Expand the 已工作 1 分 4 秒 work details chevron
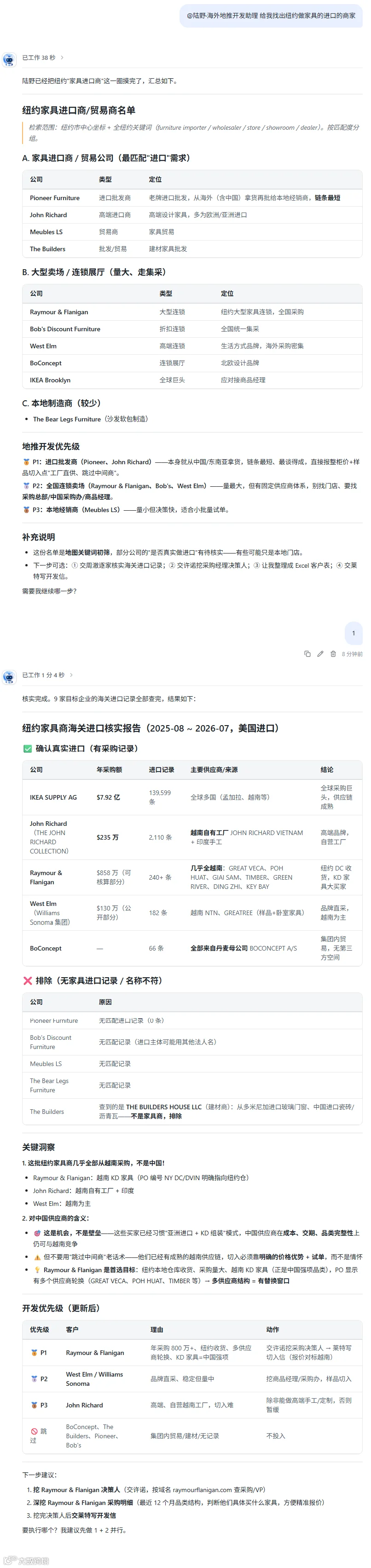The image size is (371, 1568). [x=71, y=675]
